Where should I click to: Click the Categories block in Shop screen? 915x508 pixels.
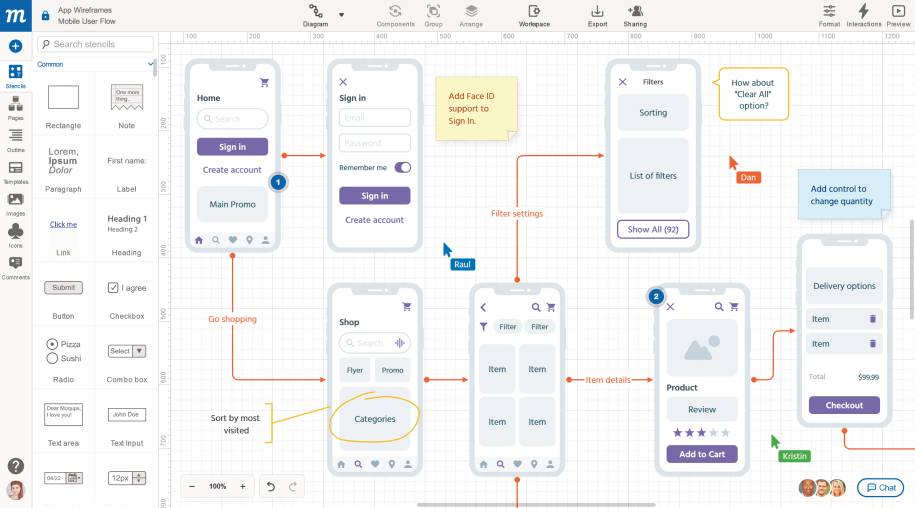pos(375,419)
